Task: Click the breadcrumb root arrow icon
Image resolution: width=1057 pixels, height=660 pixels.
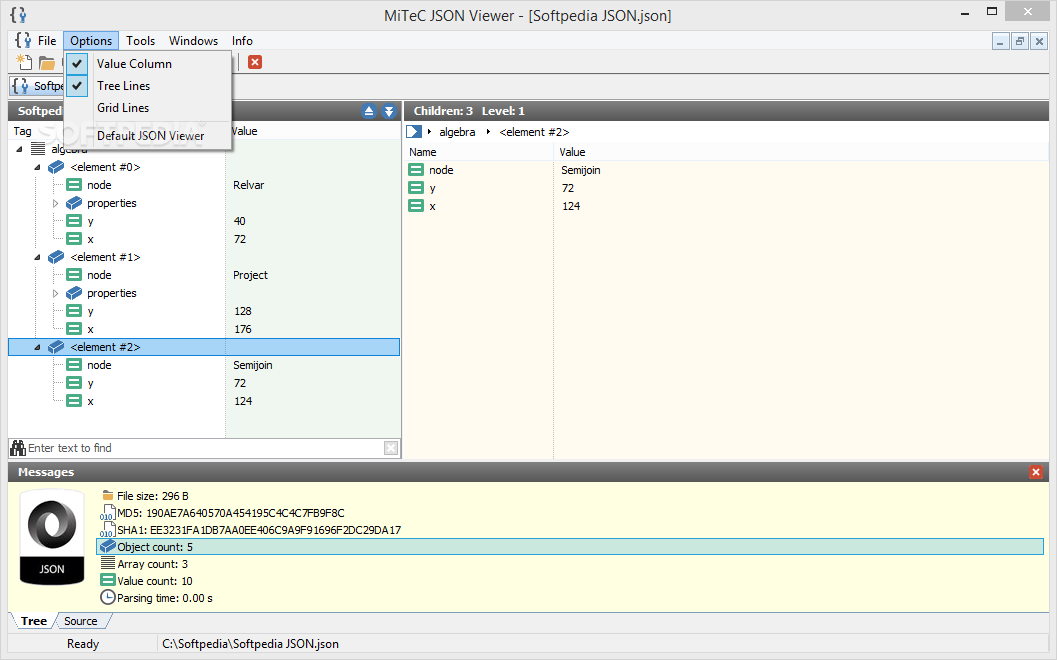Action: [414, 131]
